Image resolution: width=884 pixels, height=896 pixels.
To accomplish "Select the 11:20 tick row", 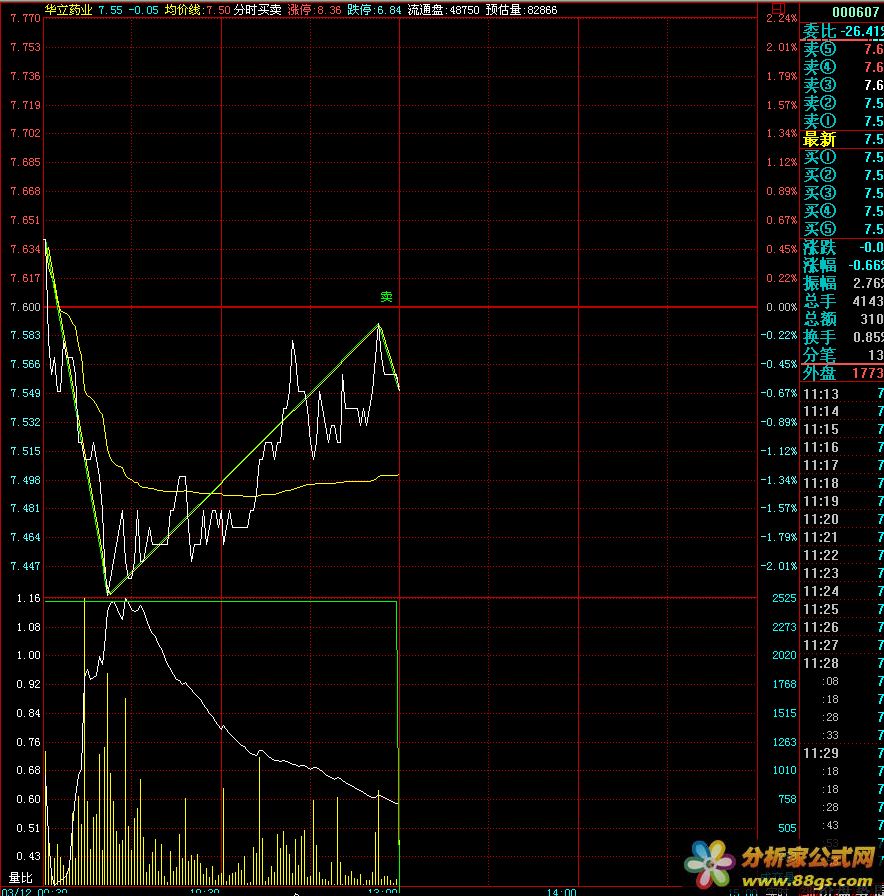I will [842, 519].
